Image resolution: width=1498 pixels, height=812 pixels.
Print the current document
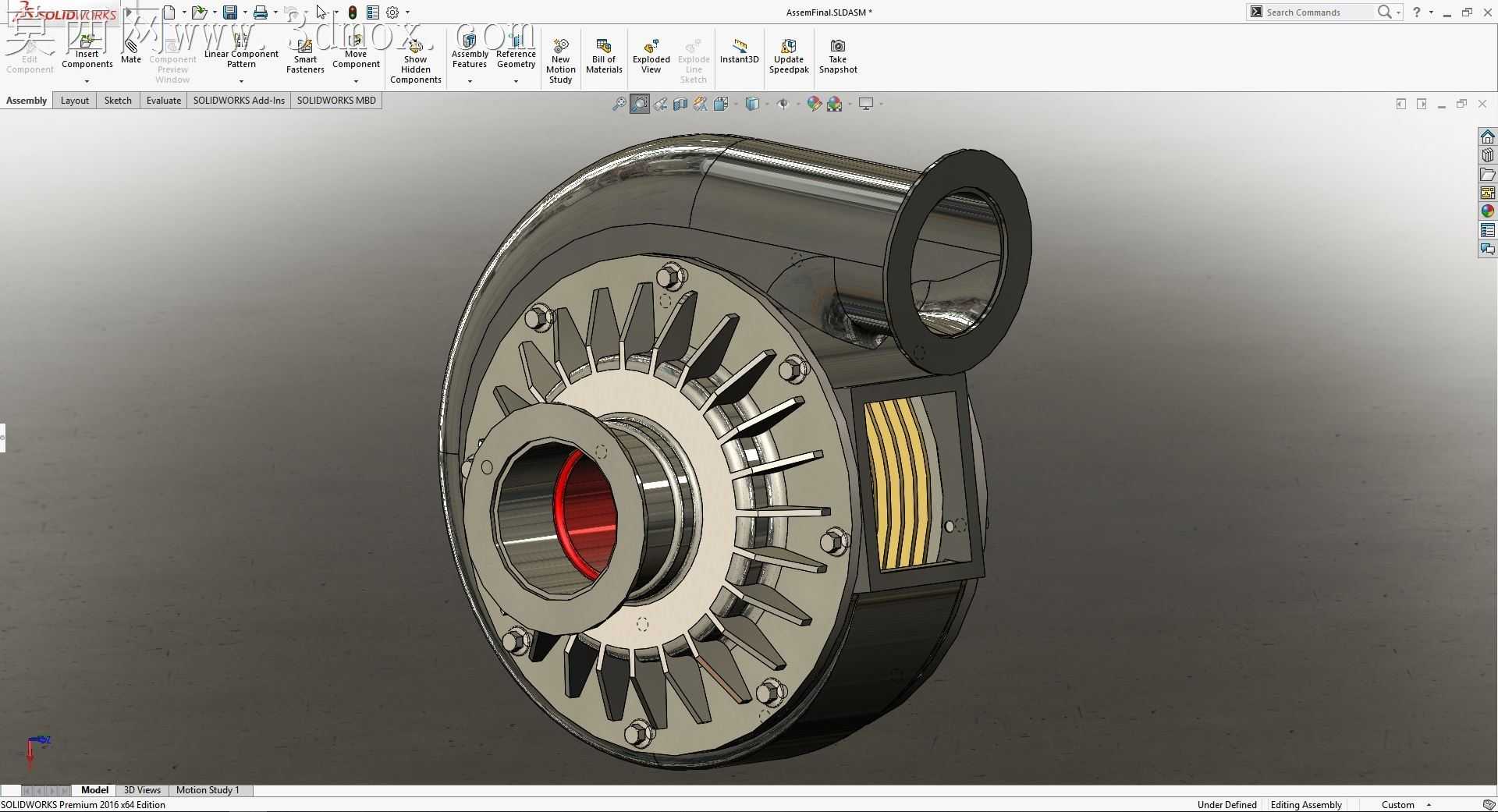click(261, 12)
